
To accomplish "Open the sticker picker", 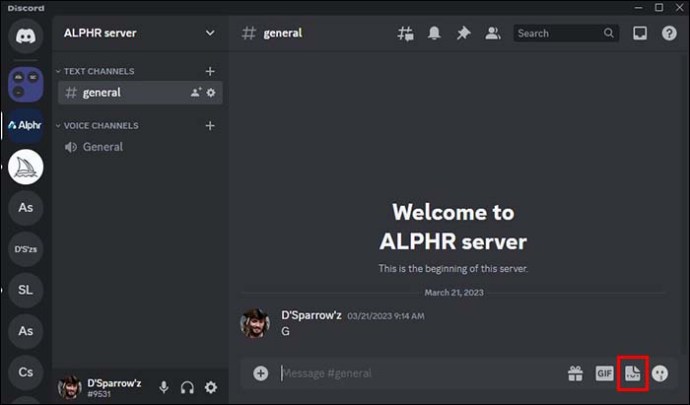I will 632,373.
